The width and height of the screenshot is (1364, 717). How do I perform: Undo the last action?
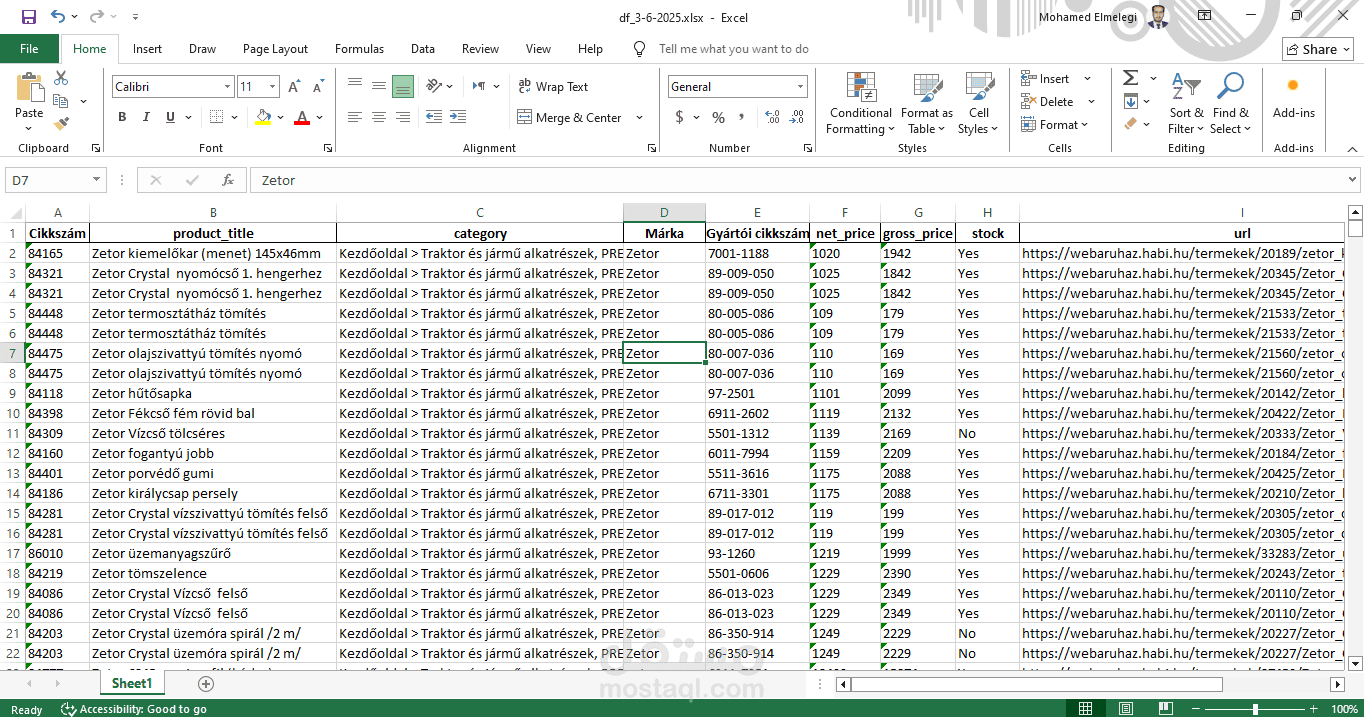click(58, 17)
